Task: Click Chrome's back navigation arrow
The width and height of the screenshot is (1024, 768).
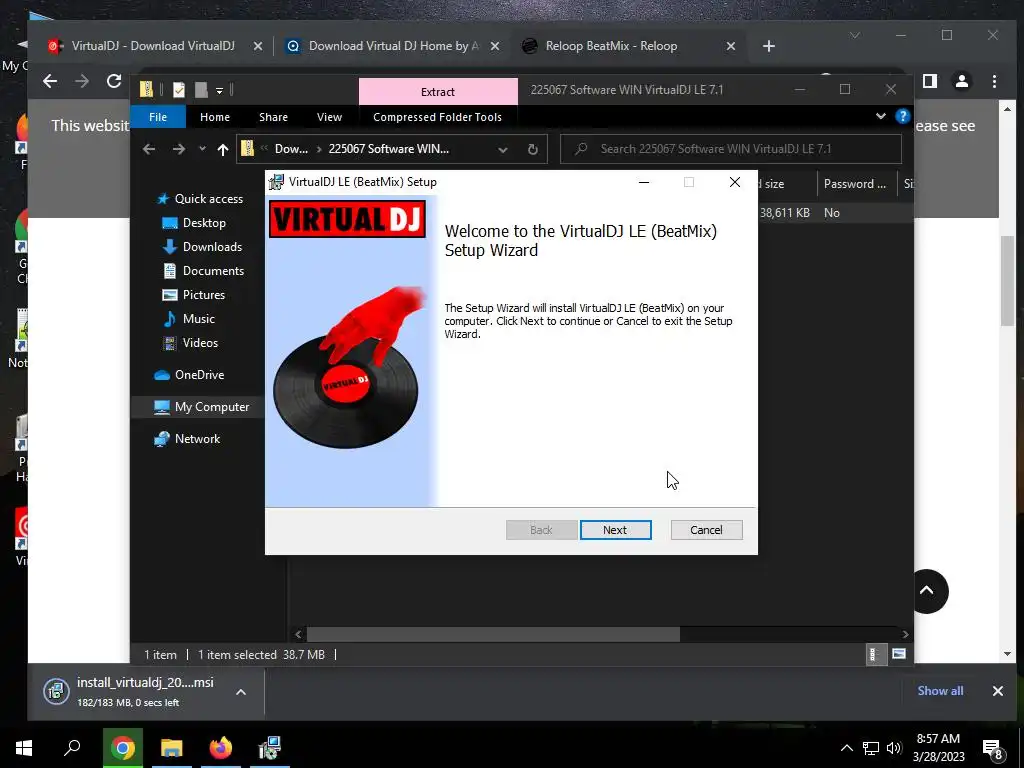Action: (50, 81)
